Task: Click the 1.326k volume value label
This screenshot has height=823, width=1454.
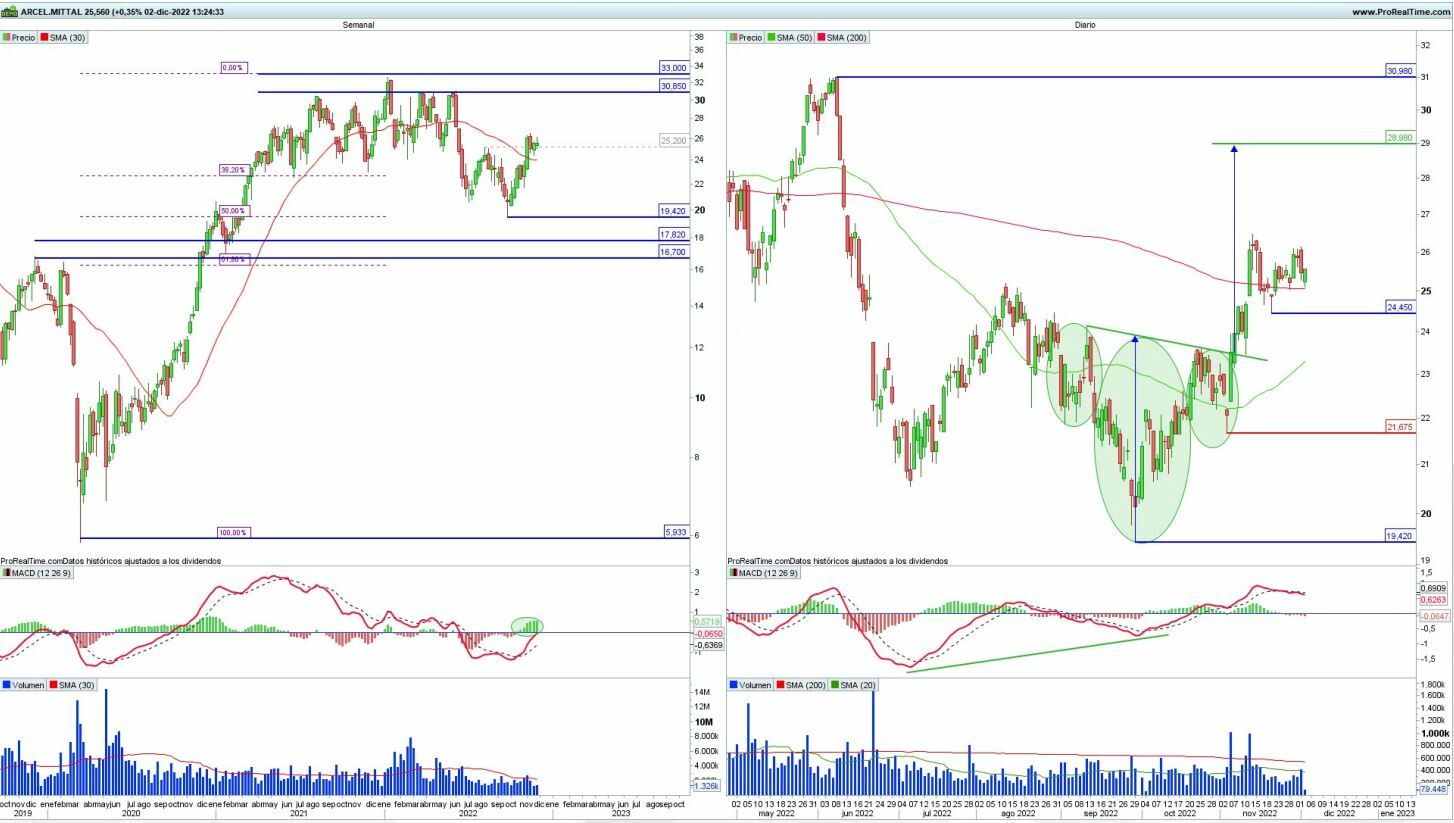Action: [x=705, y=786]
